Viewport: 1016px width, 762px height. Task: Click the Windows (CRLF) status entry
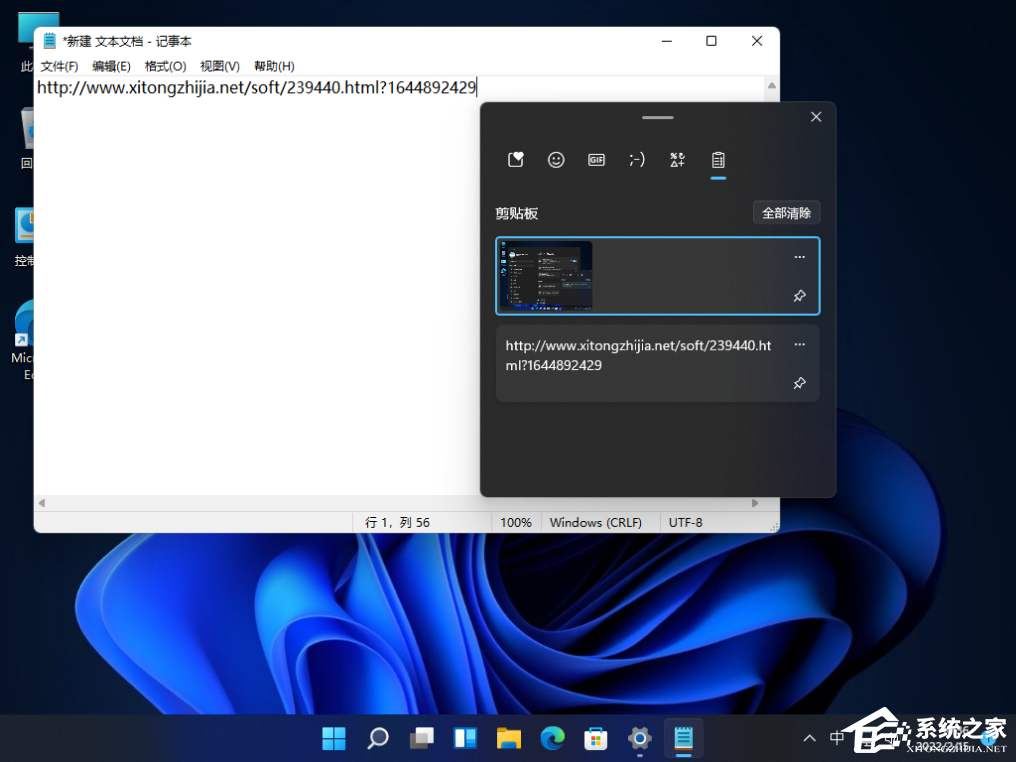(x=595, y=522)
